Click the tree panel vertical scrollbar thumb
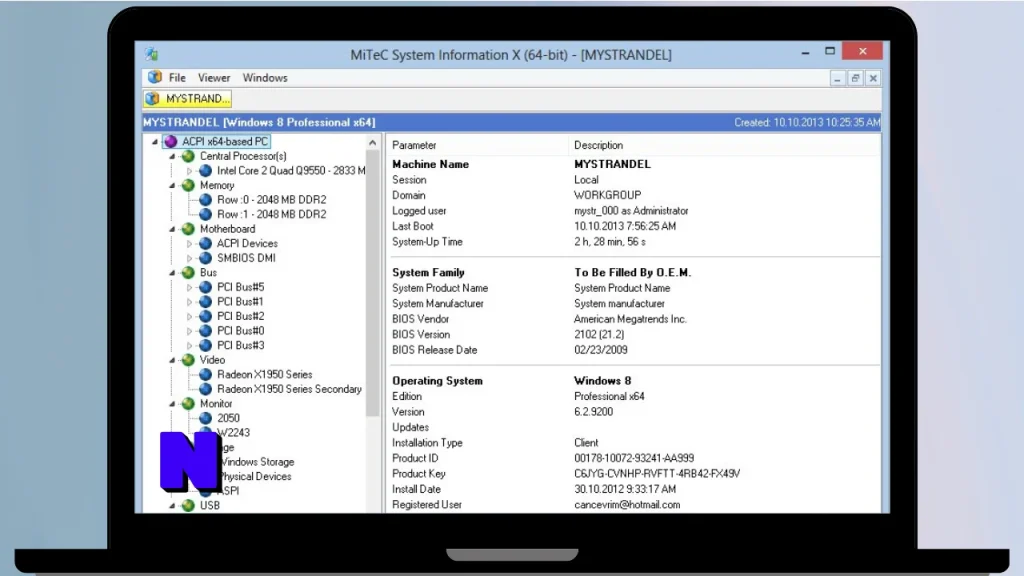This screenshot has height=576, width=1024. (x=372, y=283)
